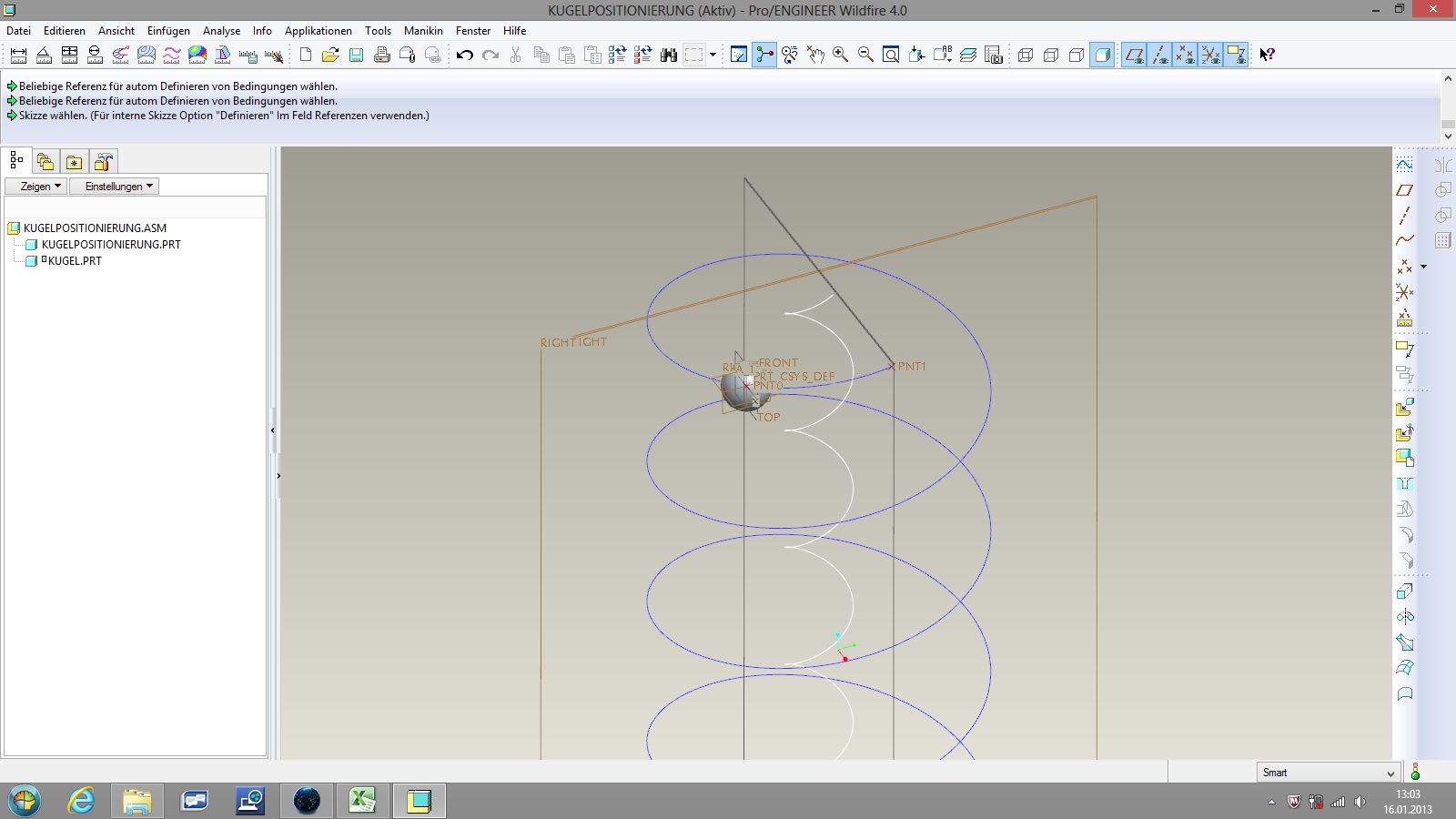Open the Einstellungen dropdown
This screenshot has height=819, width=1456.
tap(115, 186)
